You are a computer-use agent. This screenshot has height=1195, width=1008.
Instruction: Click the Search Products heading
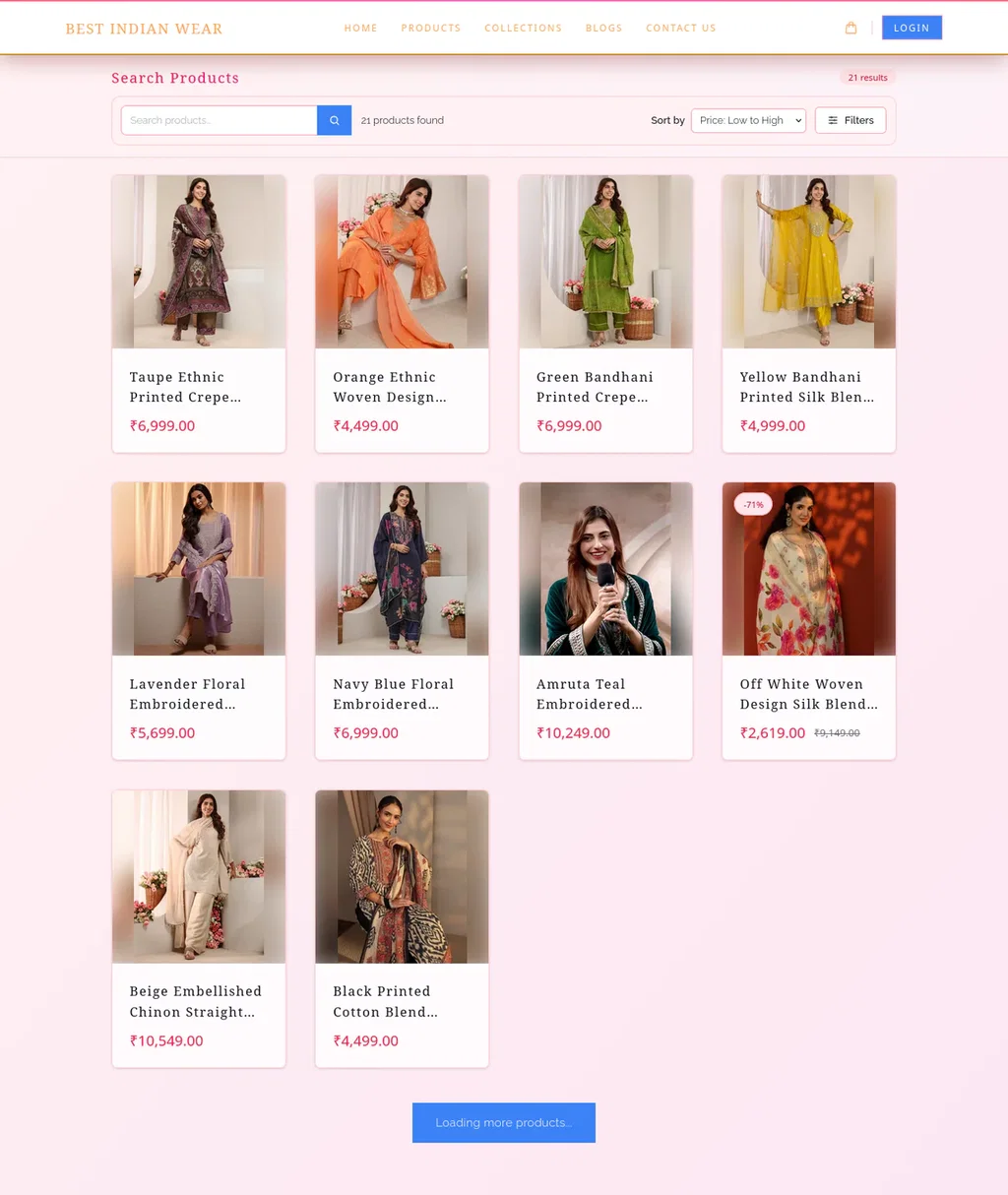(x=175, y=78)
